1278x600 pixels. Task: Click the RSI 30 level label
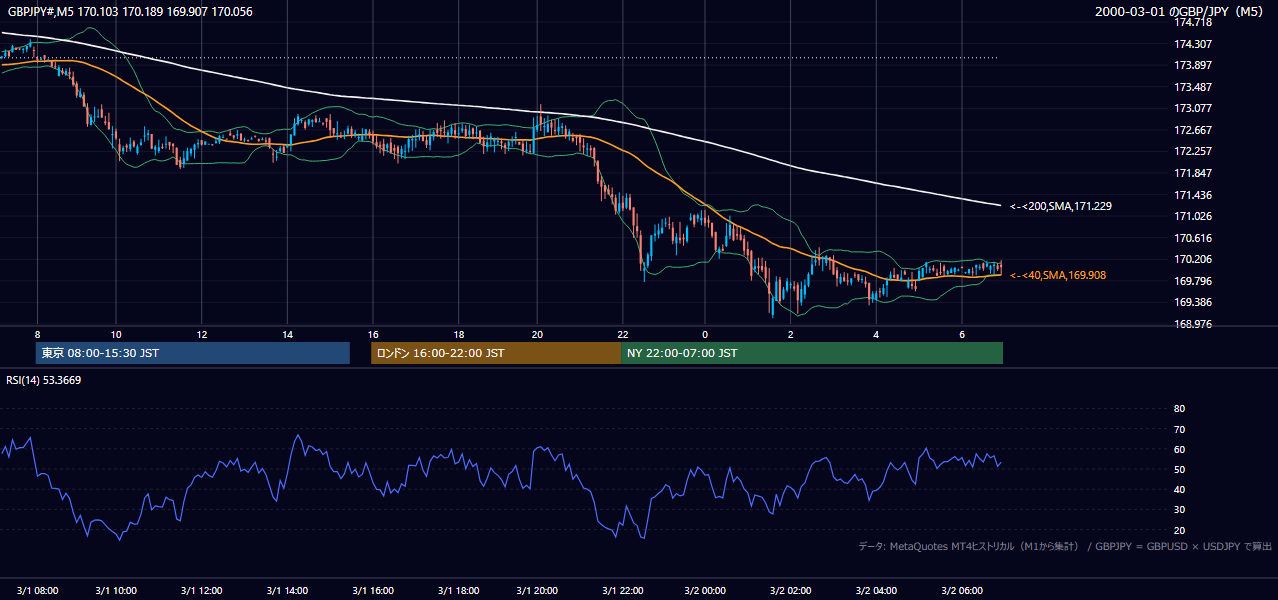click(x=1179, y=510)
